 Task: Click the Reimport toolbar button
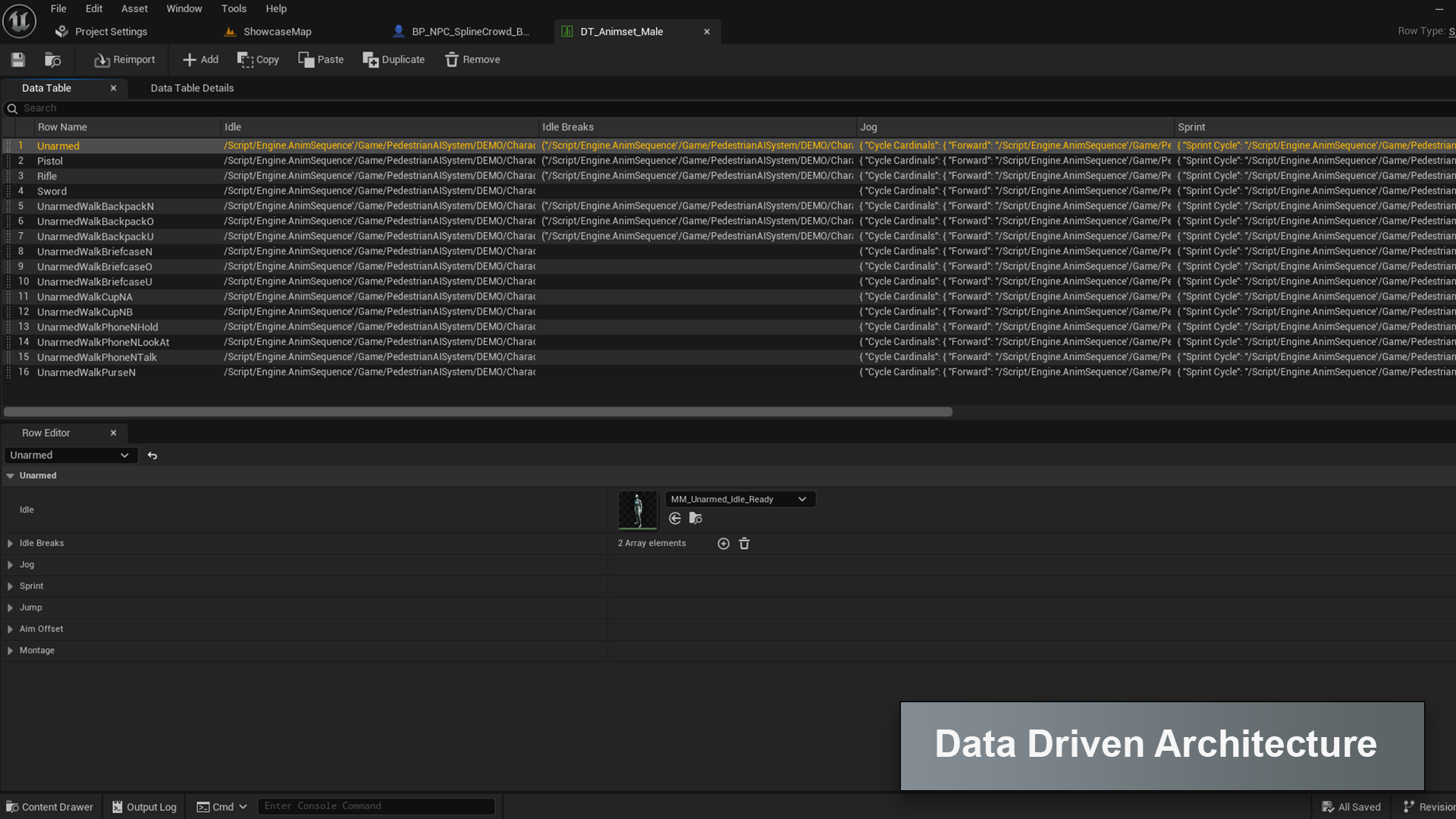click(124, 60)
